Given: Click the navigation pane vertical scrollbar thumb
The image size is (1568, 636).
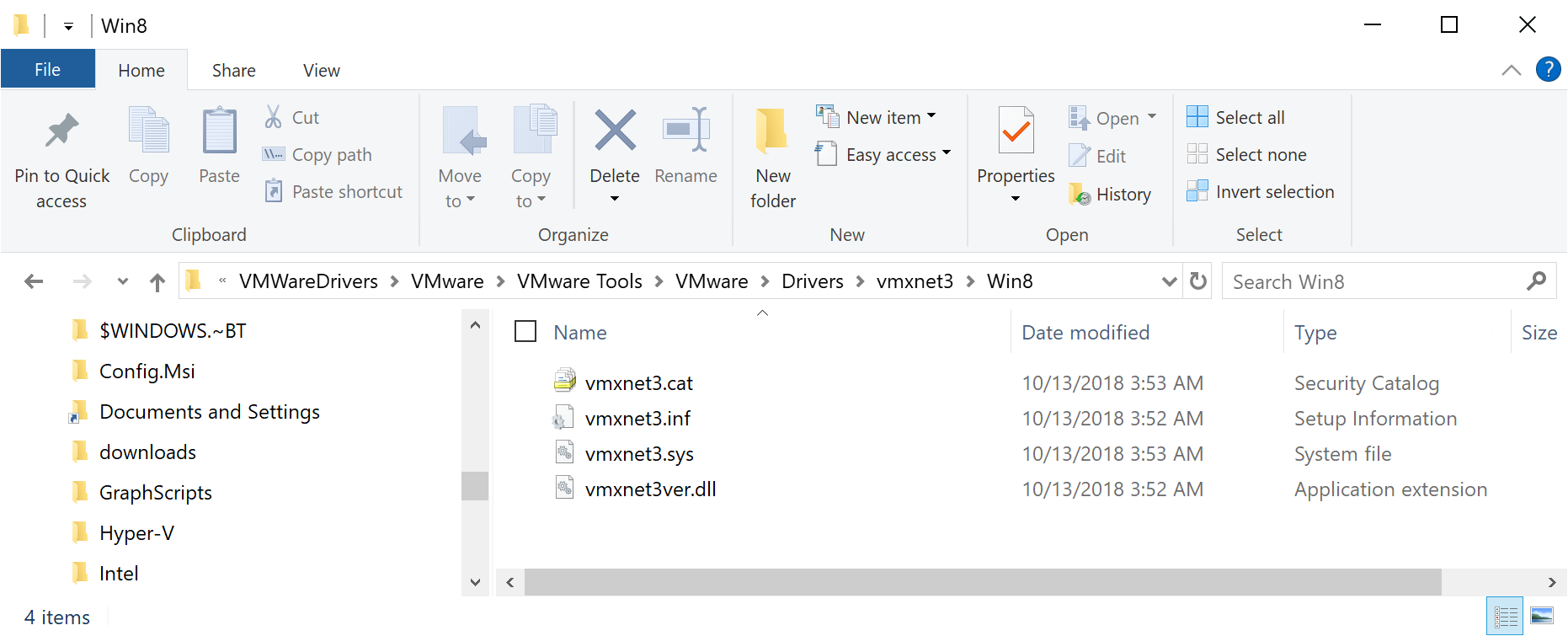Looking at the screenshot, I should click(475, 485).
